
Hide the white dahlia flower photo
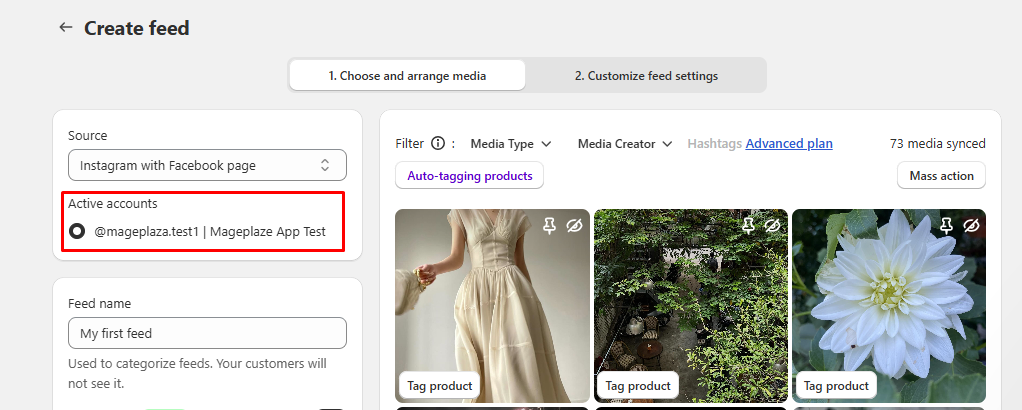970,227
